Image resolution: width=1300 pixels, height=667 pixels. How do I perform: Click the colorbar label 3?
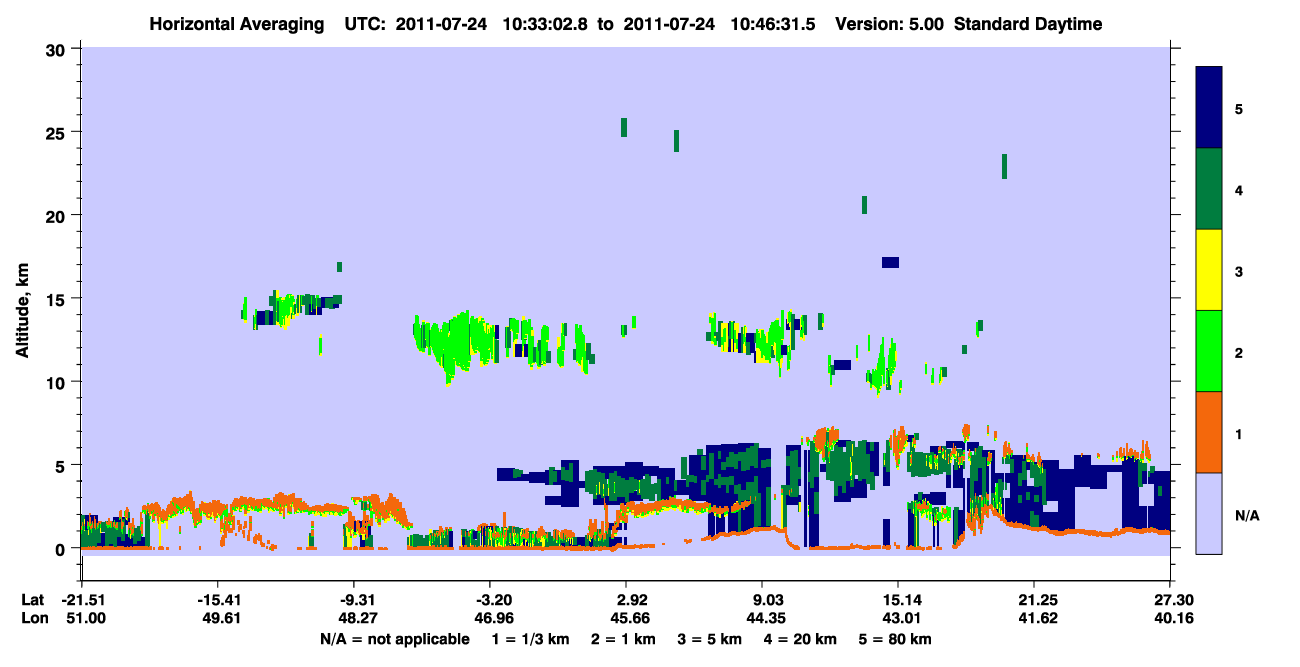tap(1240, 270)
